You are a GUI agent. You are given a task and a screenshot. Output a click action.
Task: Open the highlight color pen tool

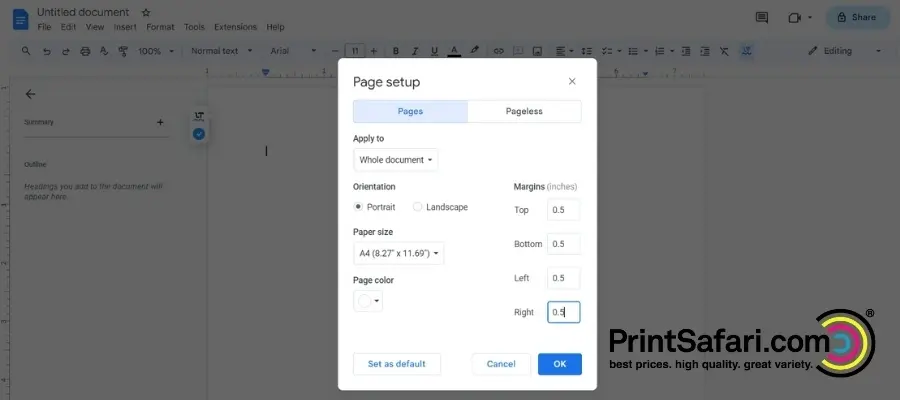click(x=474, y=51)
